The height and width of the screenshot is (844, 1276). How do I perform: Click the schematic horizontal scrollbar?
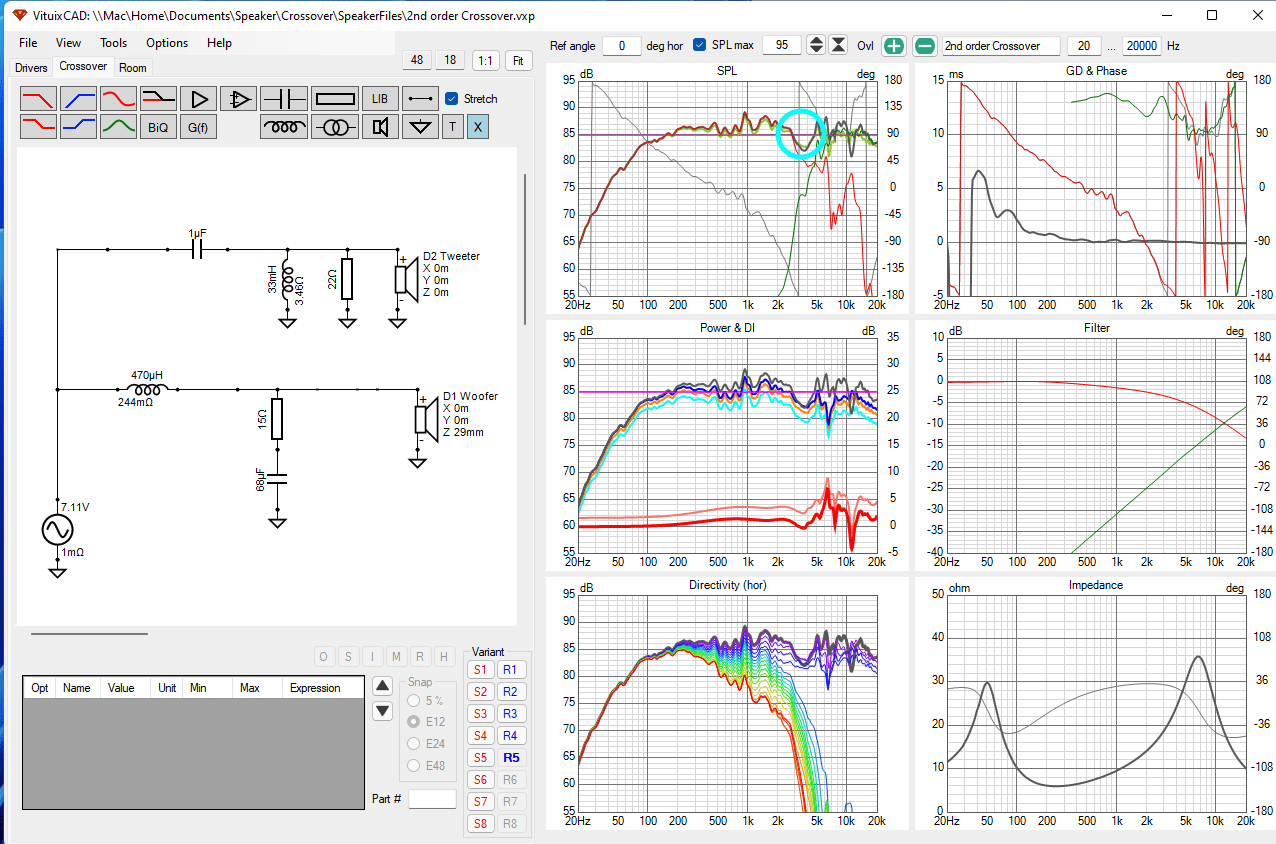89,633
